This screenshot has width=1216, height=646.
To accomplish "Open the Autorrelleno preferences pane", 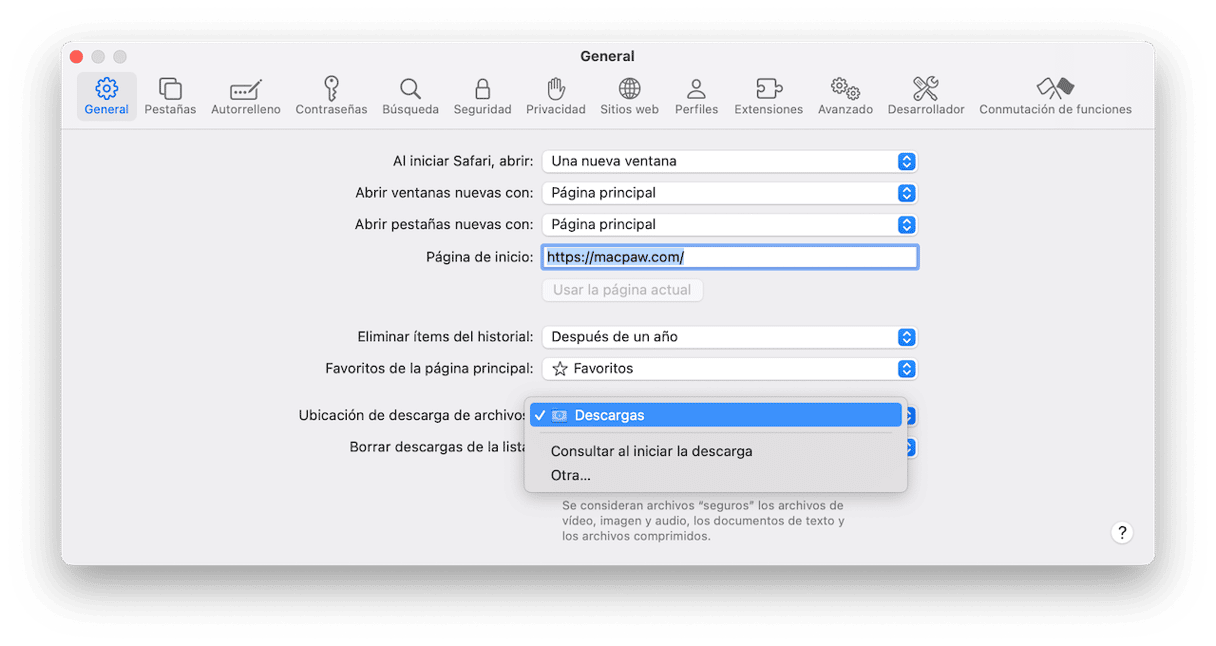I will (x=245, y=96).
